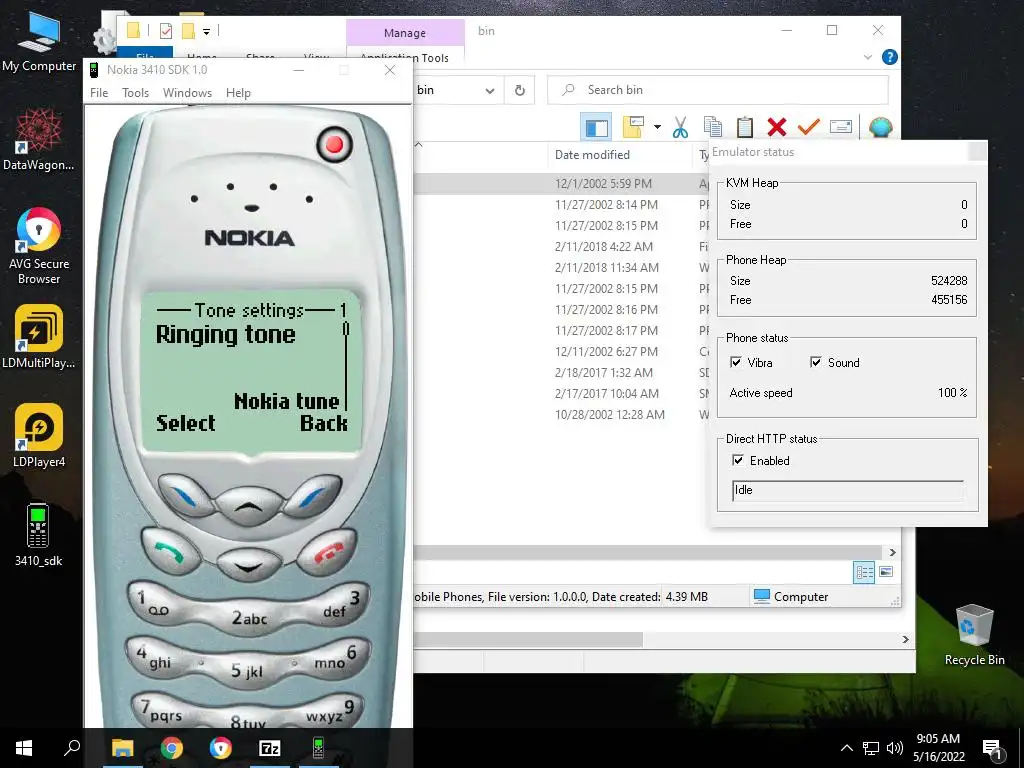
Task: Open the Windows Start menu
Action: click(24, 748)
